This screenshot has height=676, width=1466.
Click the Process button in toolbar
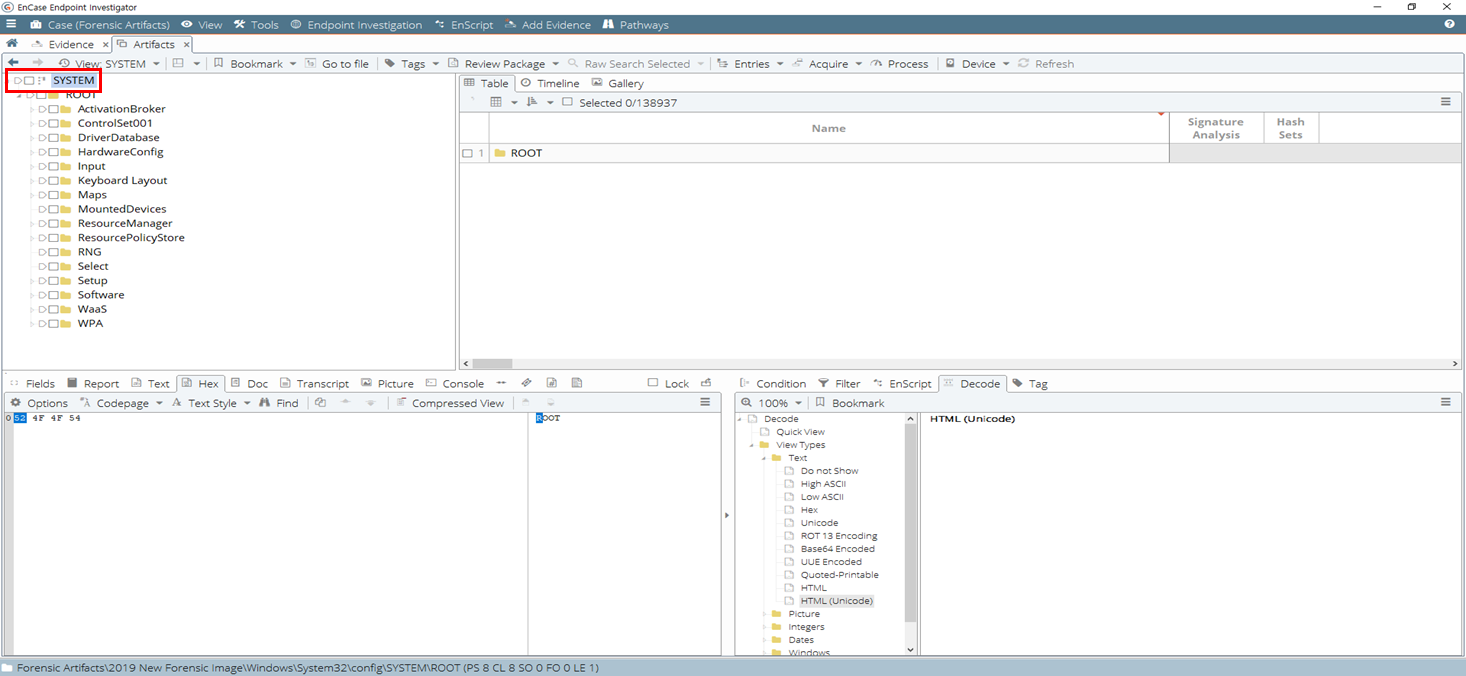(900, 64)
